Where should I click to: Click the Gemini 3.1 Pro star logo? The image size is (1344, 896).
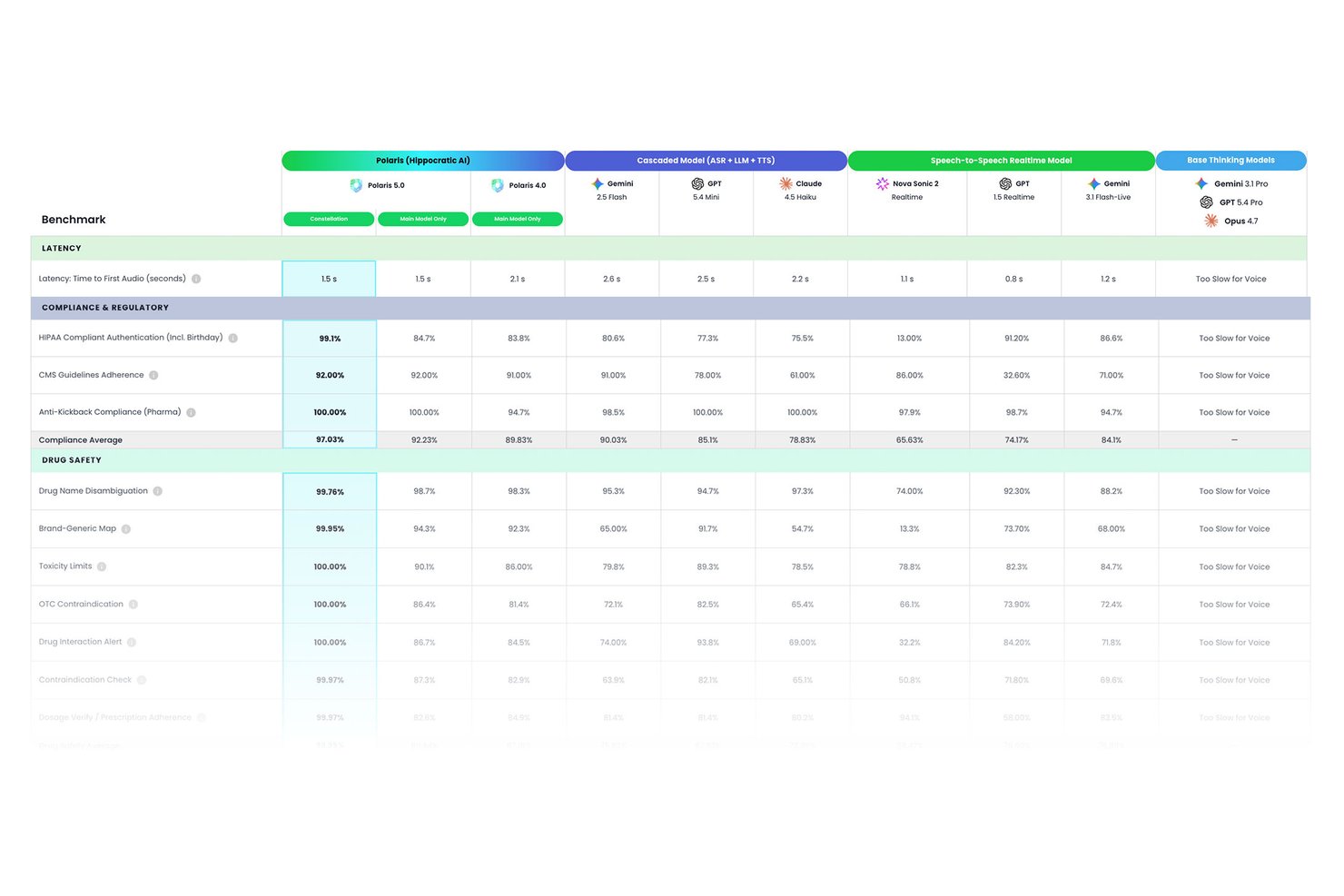tap(1202, 183)
